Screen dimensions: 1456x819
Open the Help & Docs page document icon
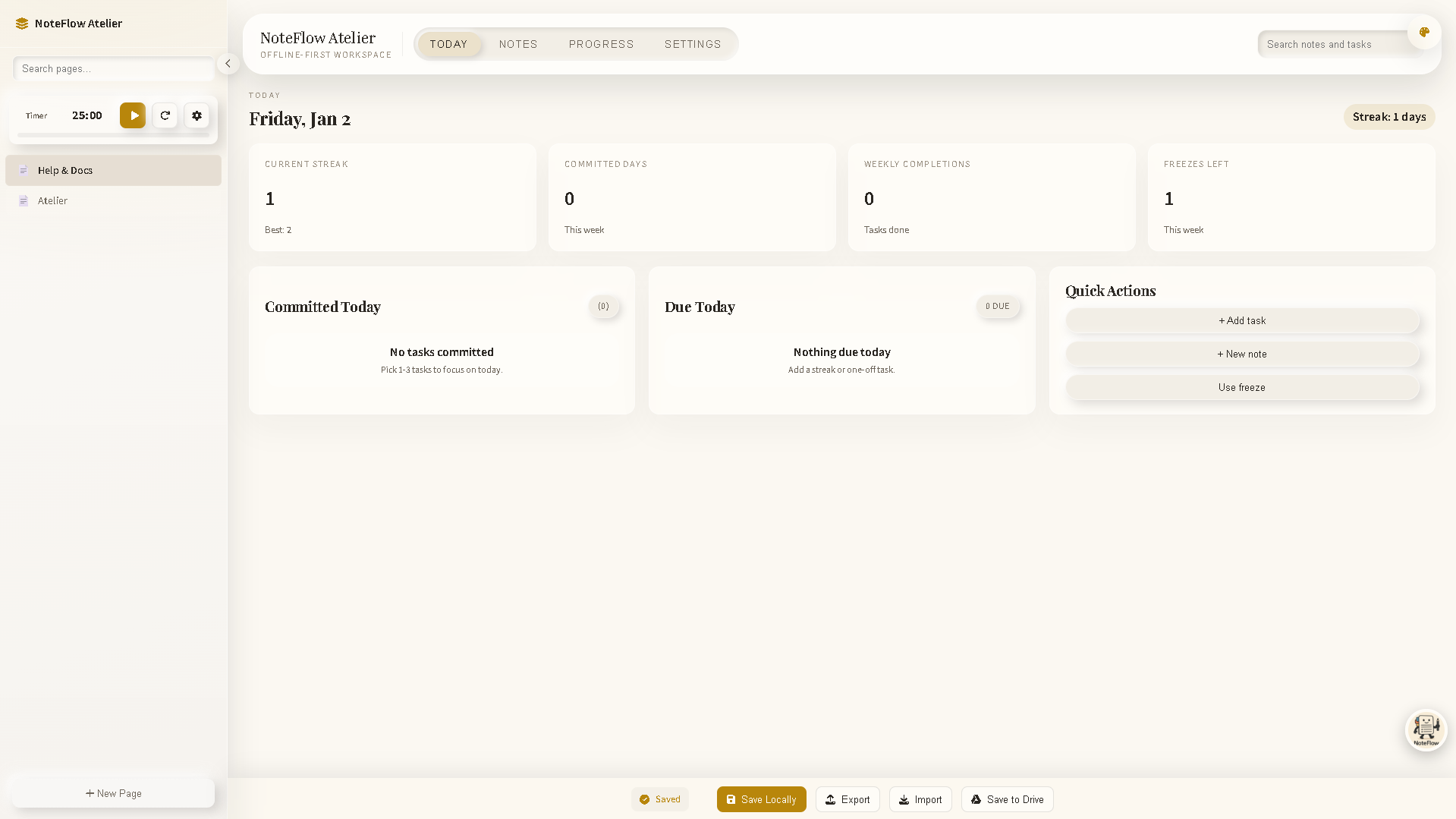point(25,170)
